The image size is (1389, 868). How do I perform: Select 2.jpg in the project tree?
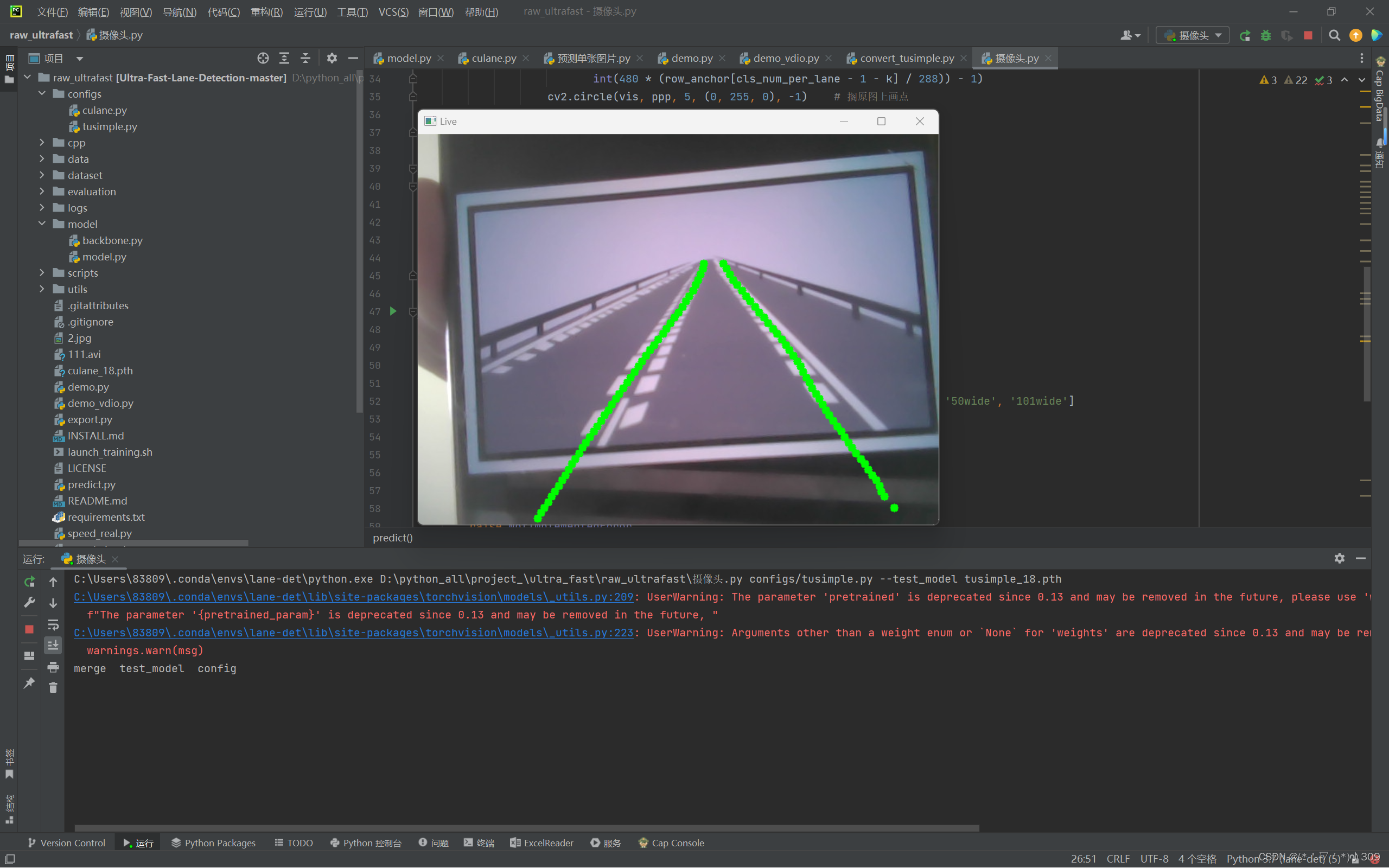tap(79, 338)
